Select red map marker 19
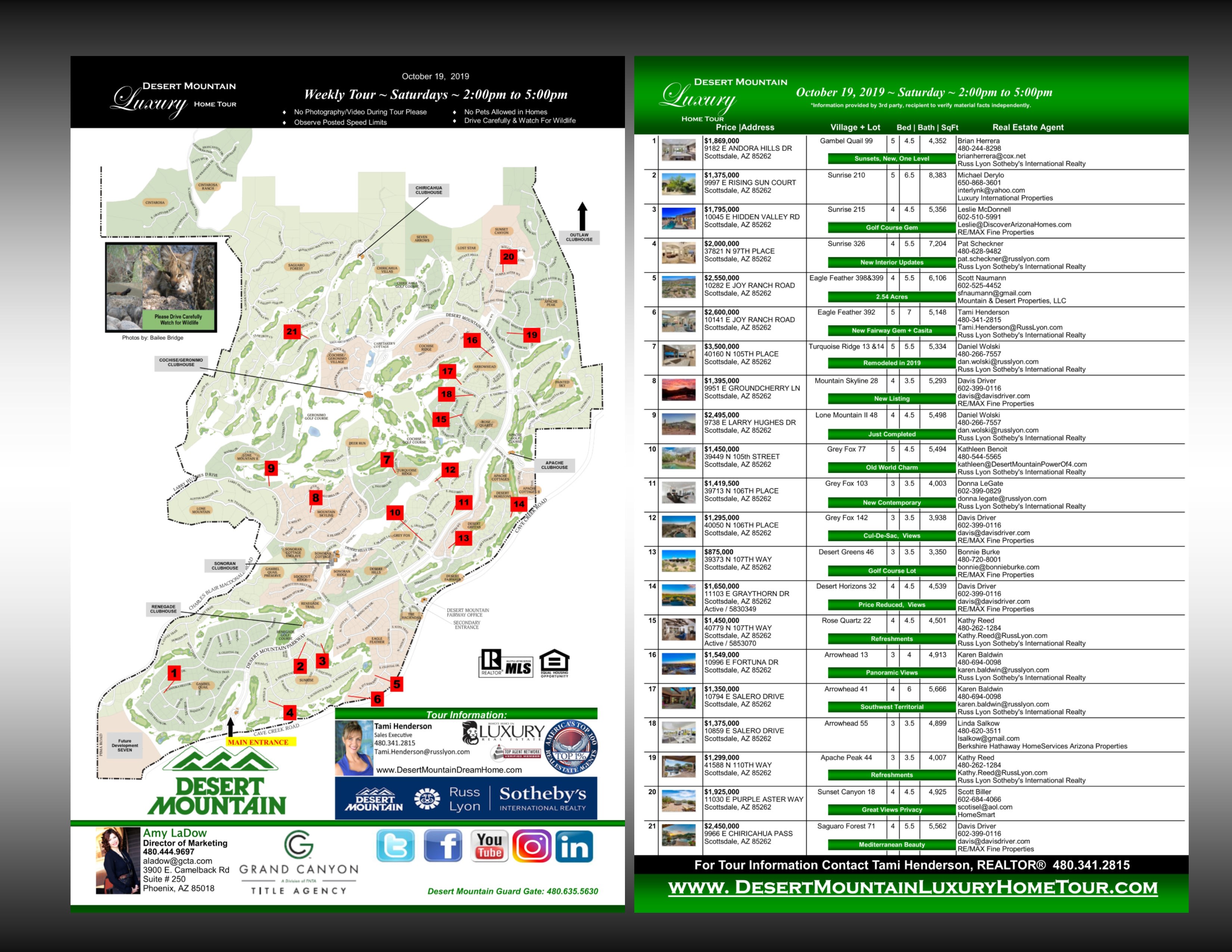The width and height of the screenshot is (1232, 952). (532, 335)
